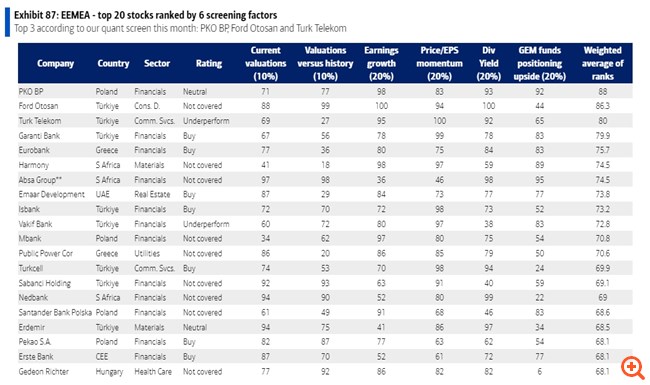Click Emaar Development in the table

click(51, 194)
